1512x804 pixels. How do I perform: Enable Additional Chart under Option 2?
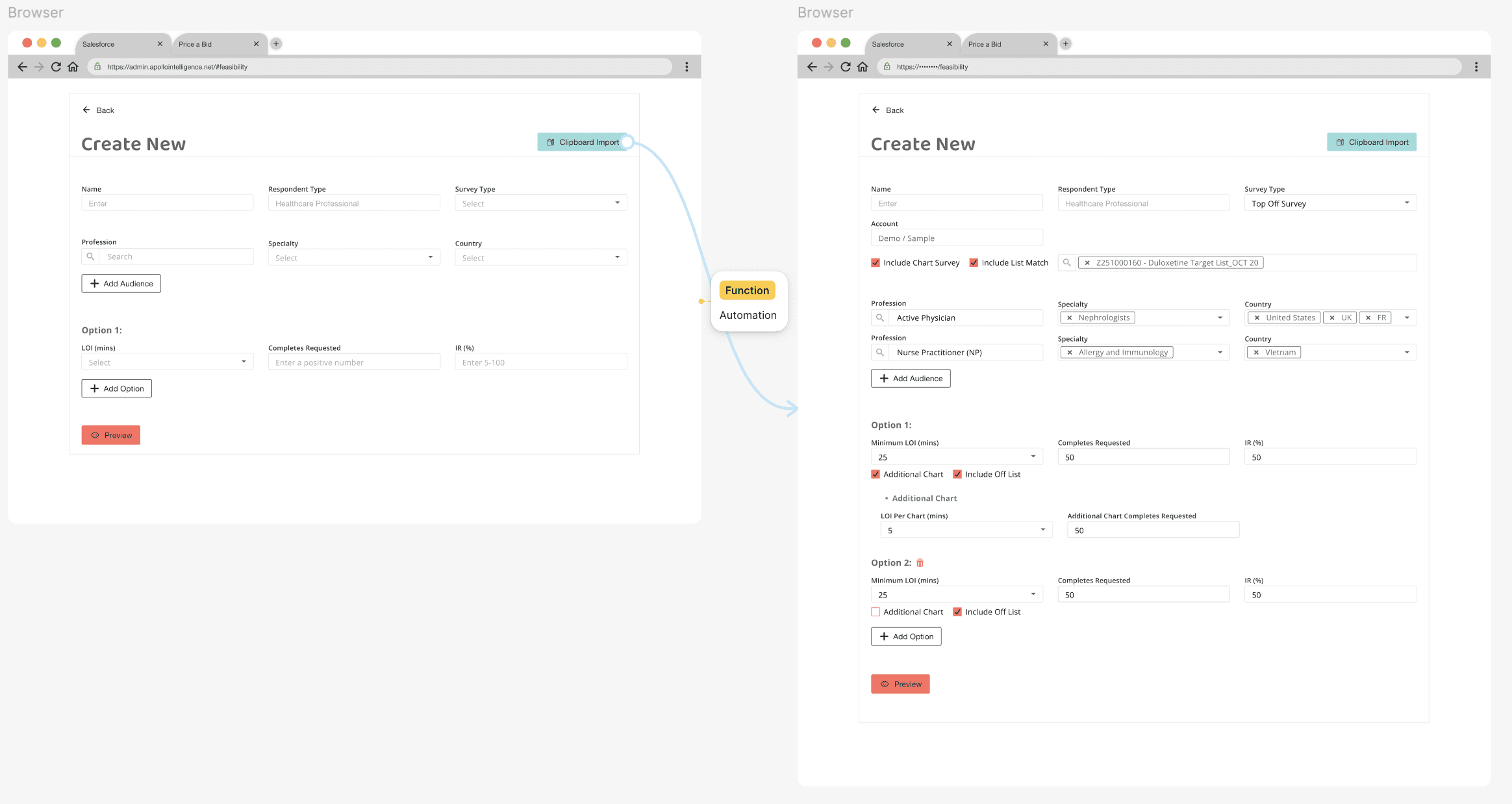pos(876,612)
